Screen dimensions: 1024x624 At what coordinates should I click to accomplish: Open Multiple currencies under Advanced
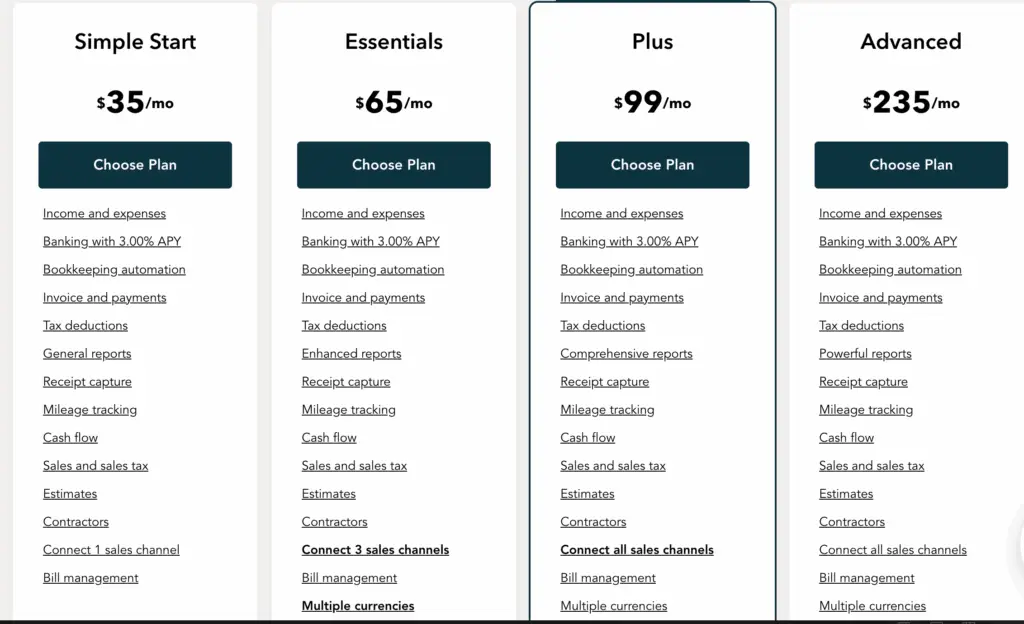pyautogui.click(x=872, y=605)
